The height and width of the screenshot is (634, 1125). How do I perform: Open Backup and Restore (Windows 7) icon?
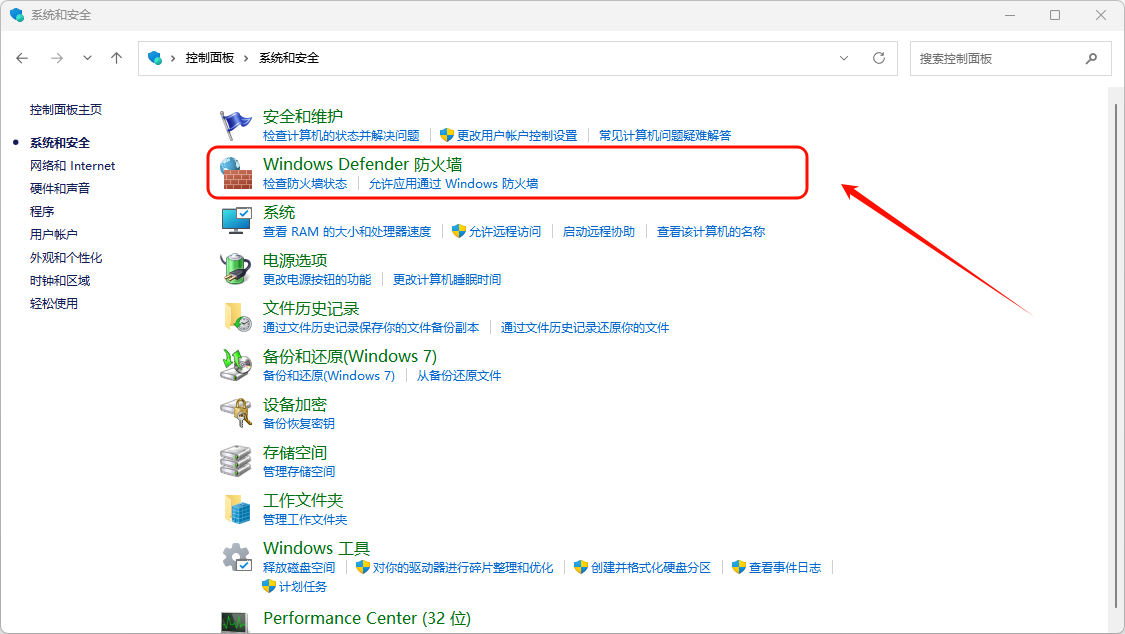236,364
